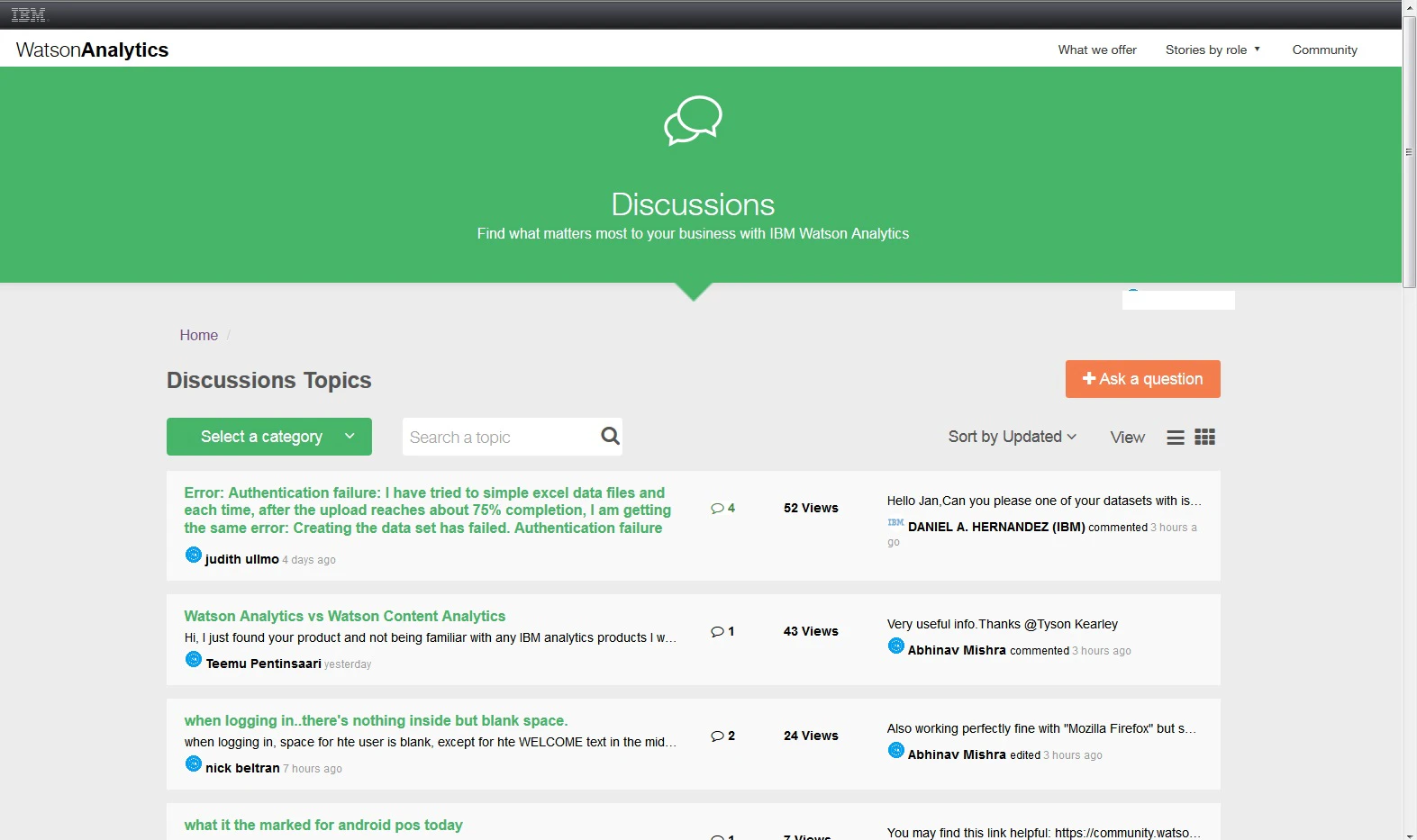Click the Ask a question button
Screen dimensions: 1417x840
(1142, 379)
